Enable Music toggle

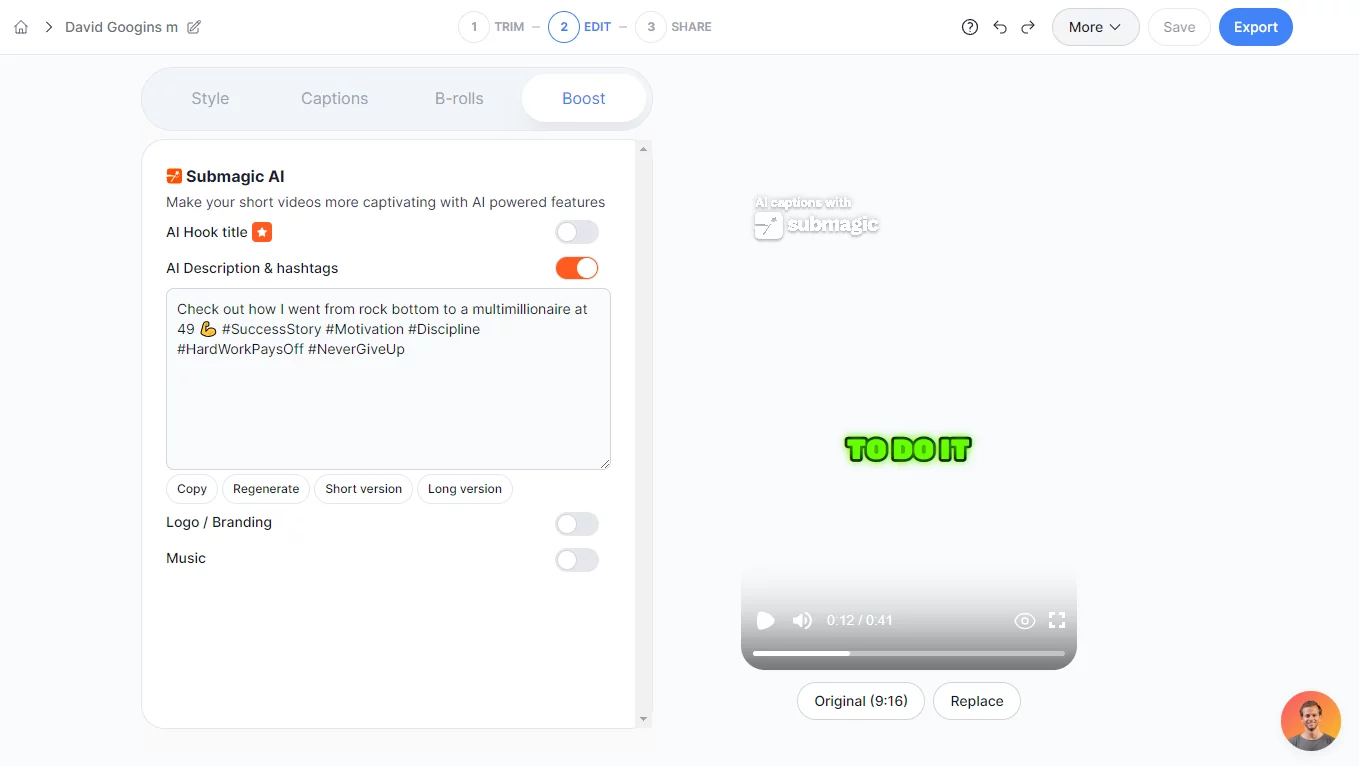pos(577,560)
